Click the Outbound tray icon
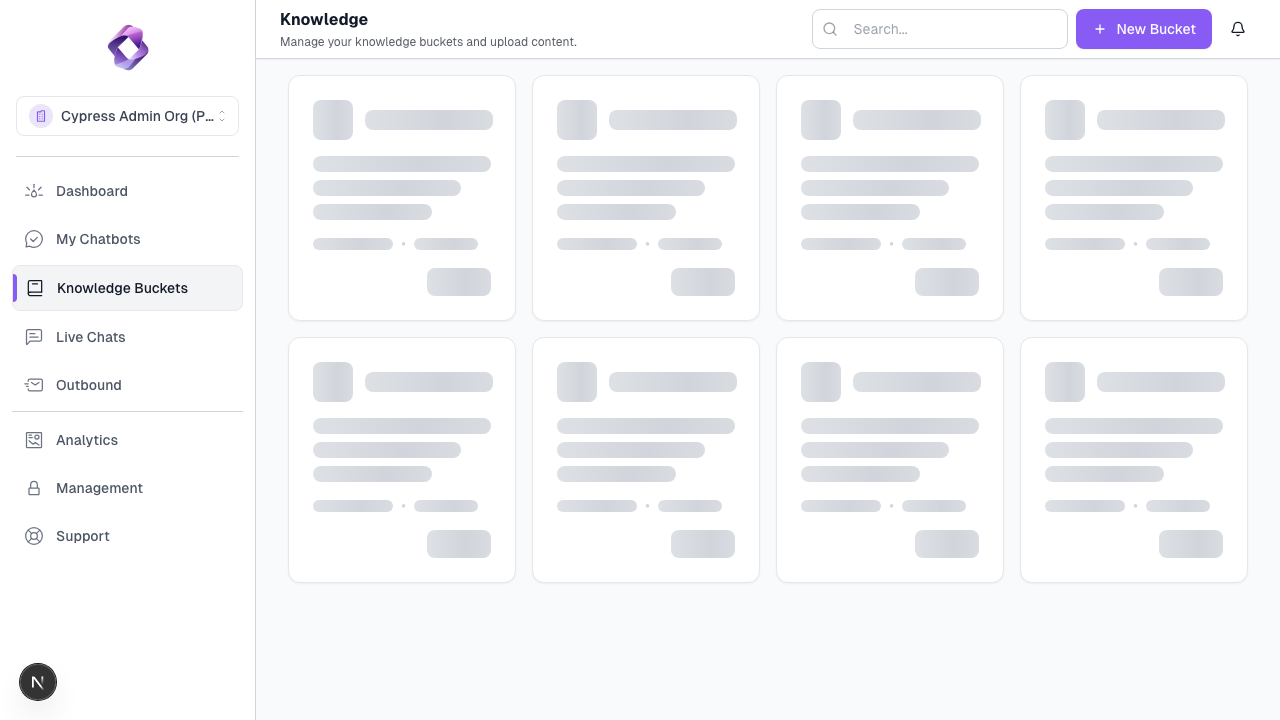Screen dimensions: 1280x720 click(34, 385)
